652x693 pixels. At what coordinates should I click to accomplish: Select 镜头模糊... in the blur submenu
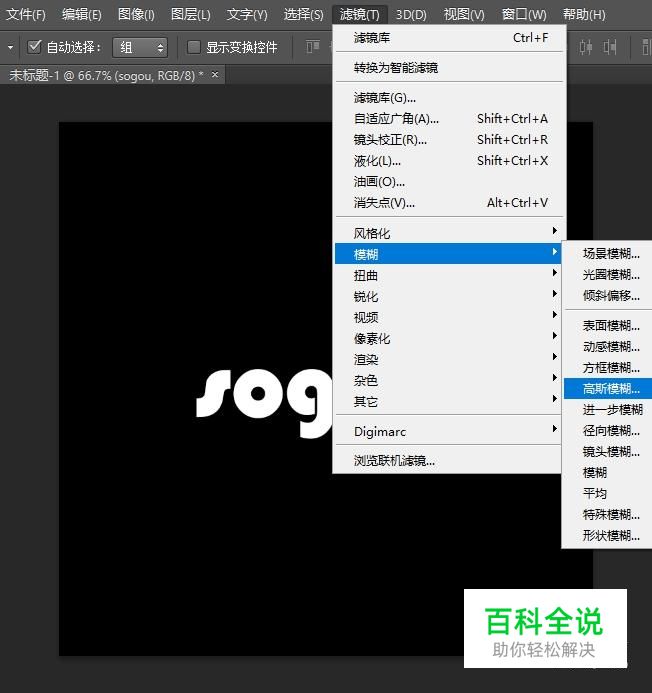coord(608,452)
